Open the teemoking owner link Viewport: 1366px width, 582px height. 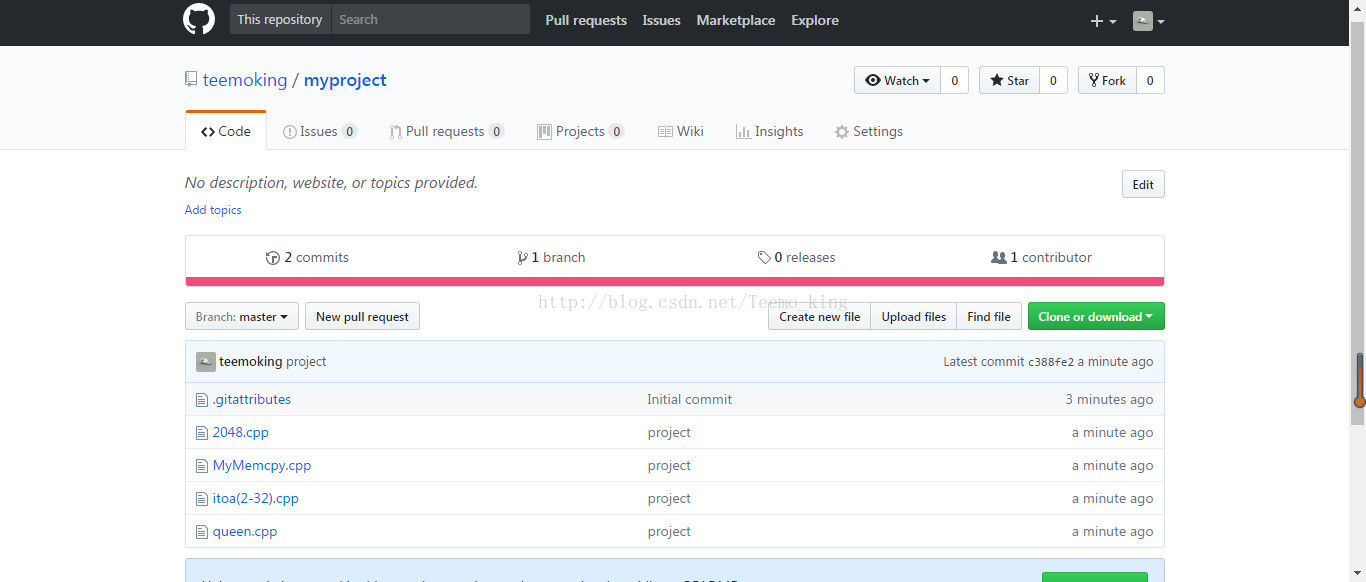(x=245, y=80)
